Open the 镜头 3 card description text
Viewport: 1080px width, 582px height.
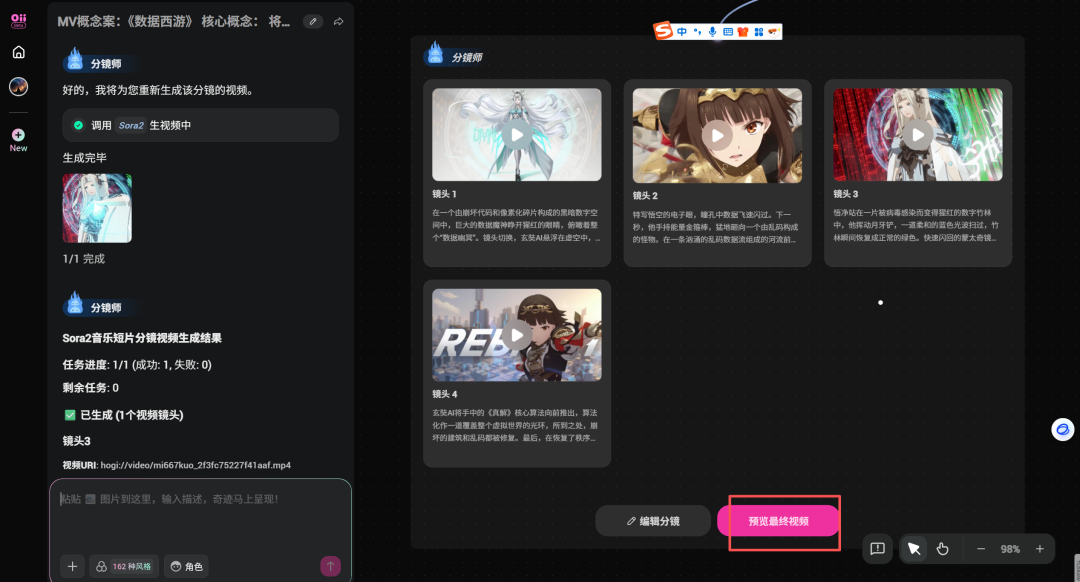(x=917, y=225)
